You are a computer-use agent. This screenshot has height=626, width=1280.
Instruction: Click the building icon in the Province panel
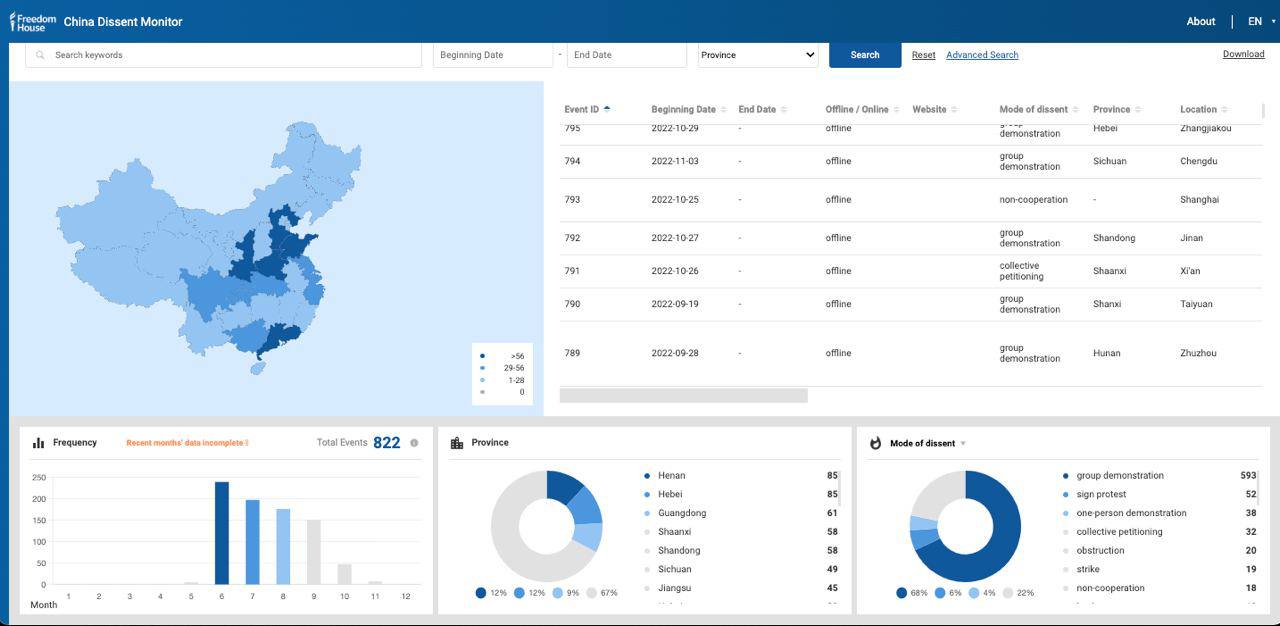click(457, 443)
